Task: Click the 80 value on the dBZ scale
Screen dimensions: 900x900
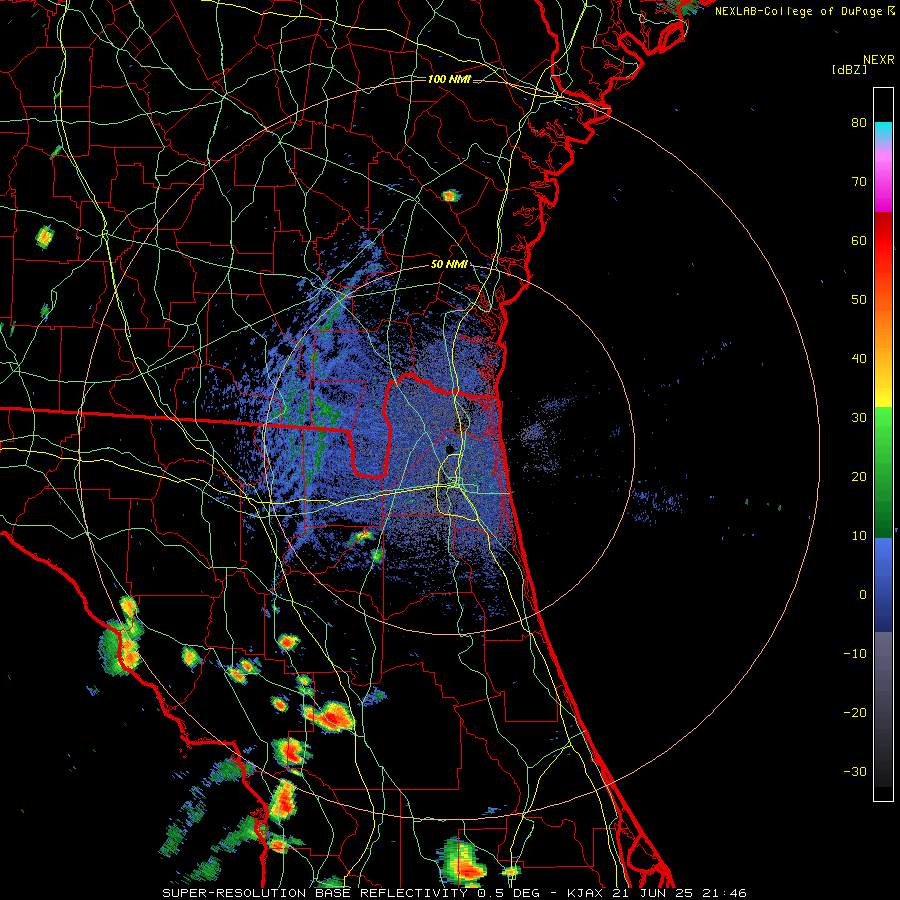Action: 859,123
